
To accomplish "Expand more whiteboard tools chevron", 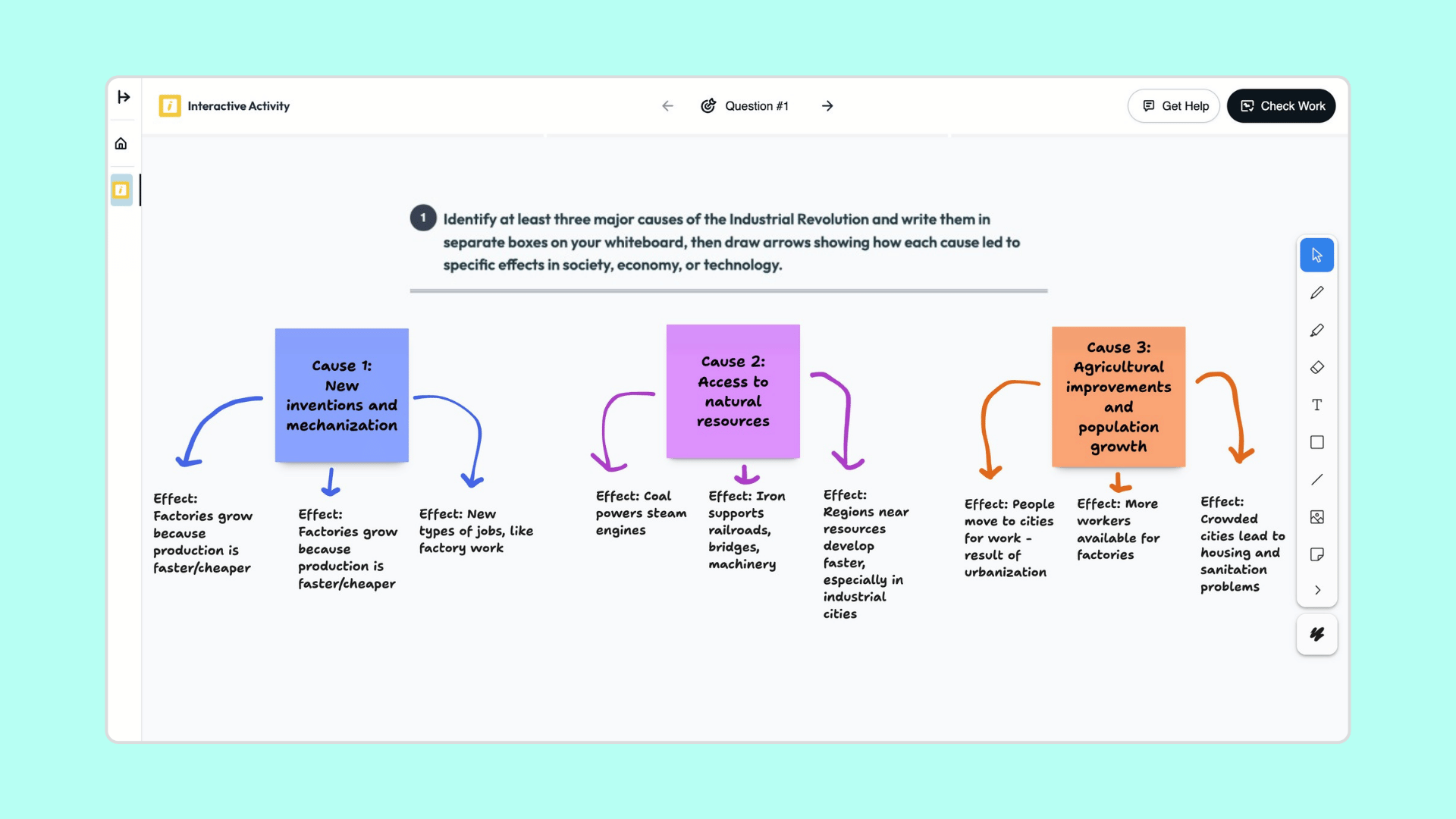I will point(1317,590).
